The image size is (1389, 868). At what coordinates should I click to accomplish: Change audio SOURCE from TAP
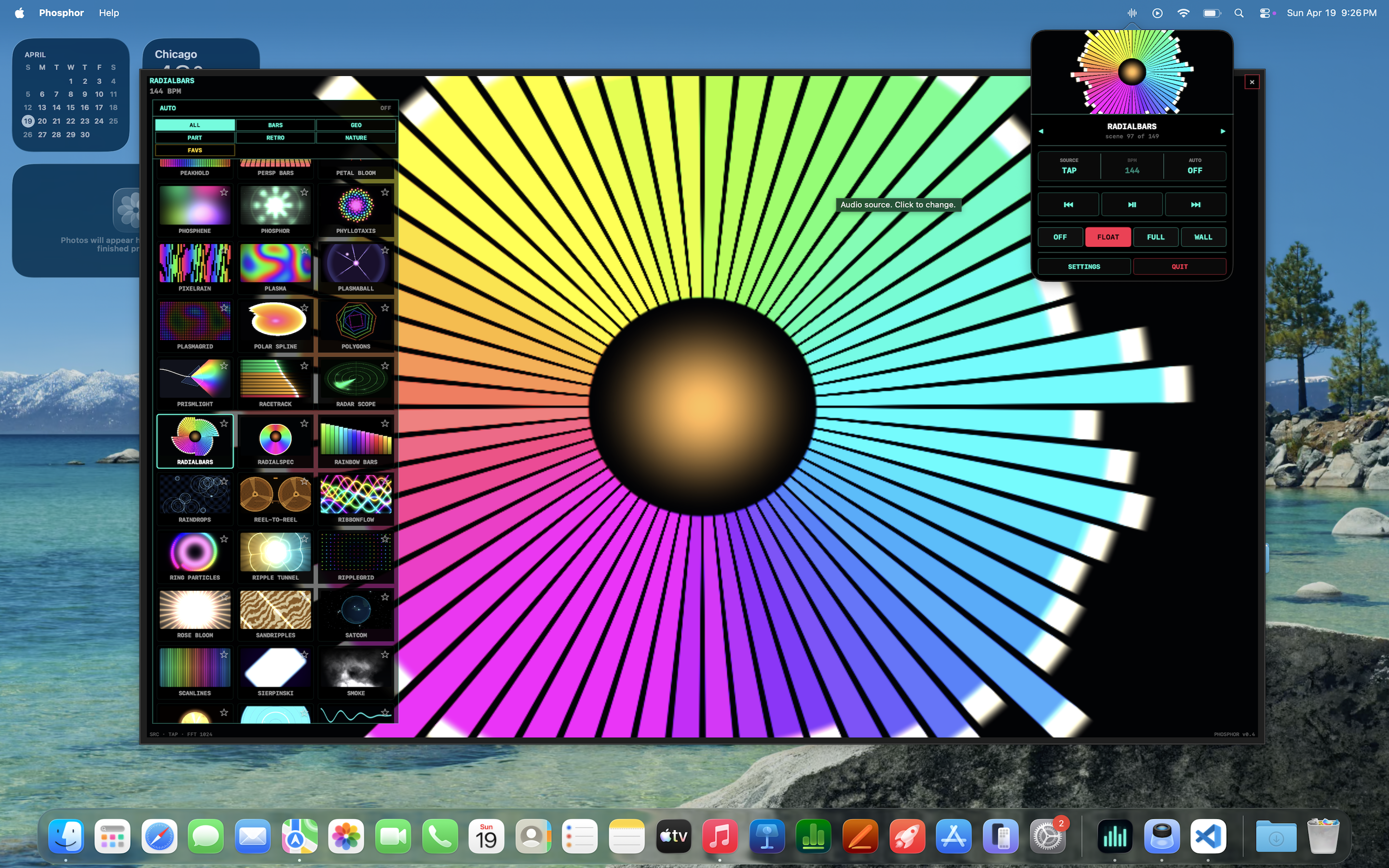click(1069, 166)
